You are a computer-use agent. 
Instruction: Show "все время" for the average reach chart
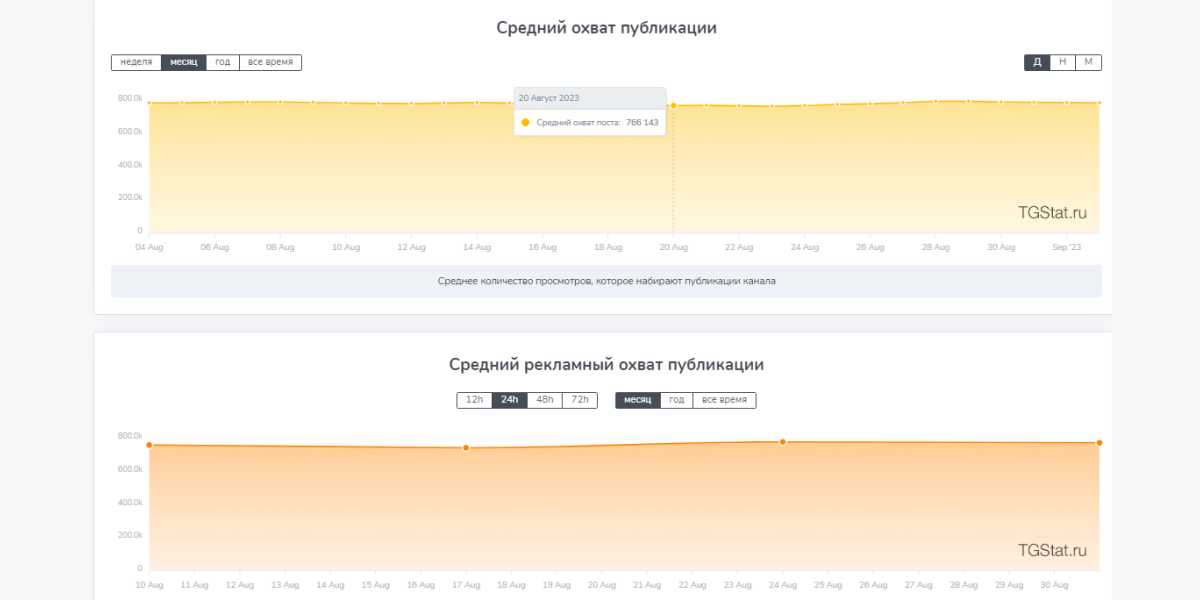270,62
